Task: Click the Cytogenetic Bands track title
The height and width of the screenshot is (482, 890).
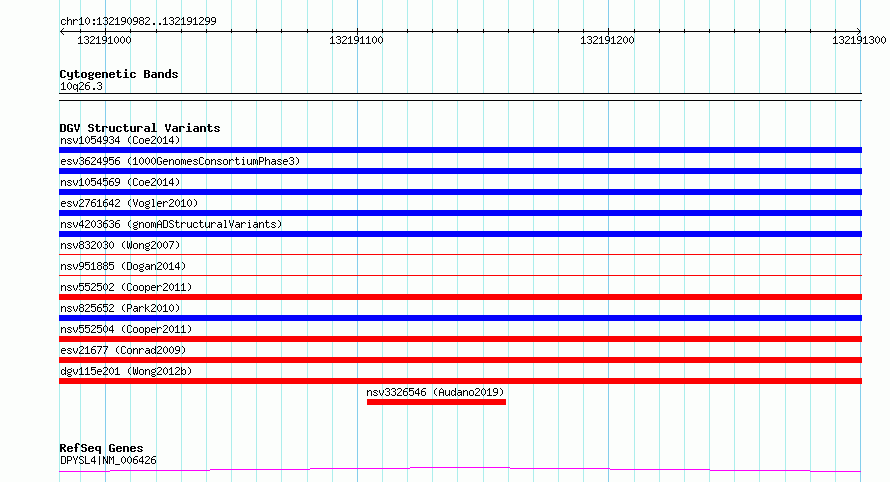Action: 119,74
